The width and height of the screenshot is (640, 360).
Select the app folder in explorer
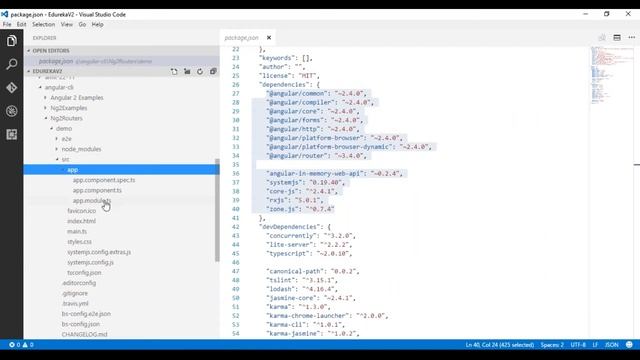(121, 169)
